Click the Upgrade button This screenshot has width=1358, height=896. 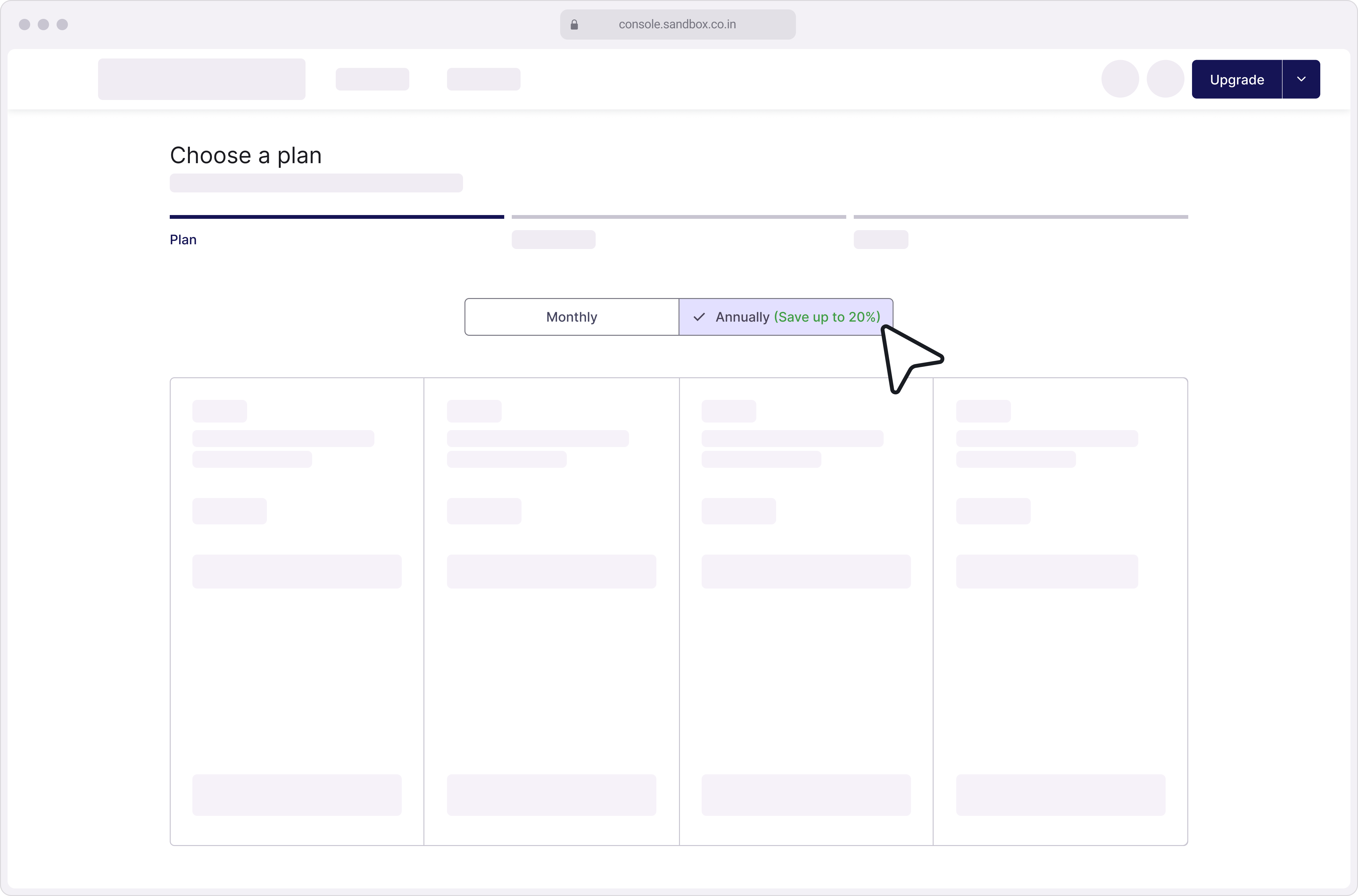click(1236, 80)
